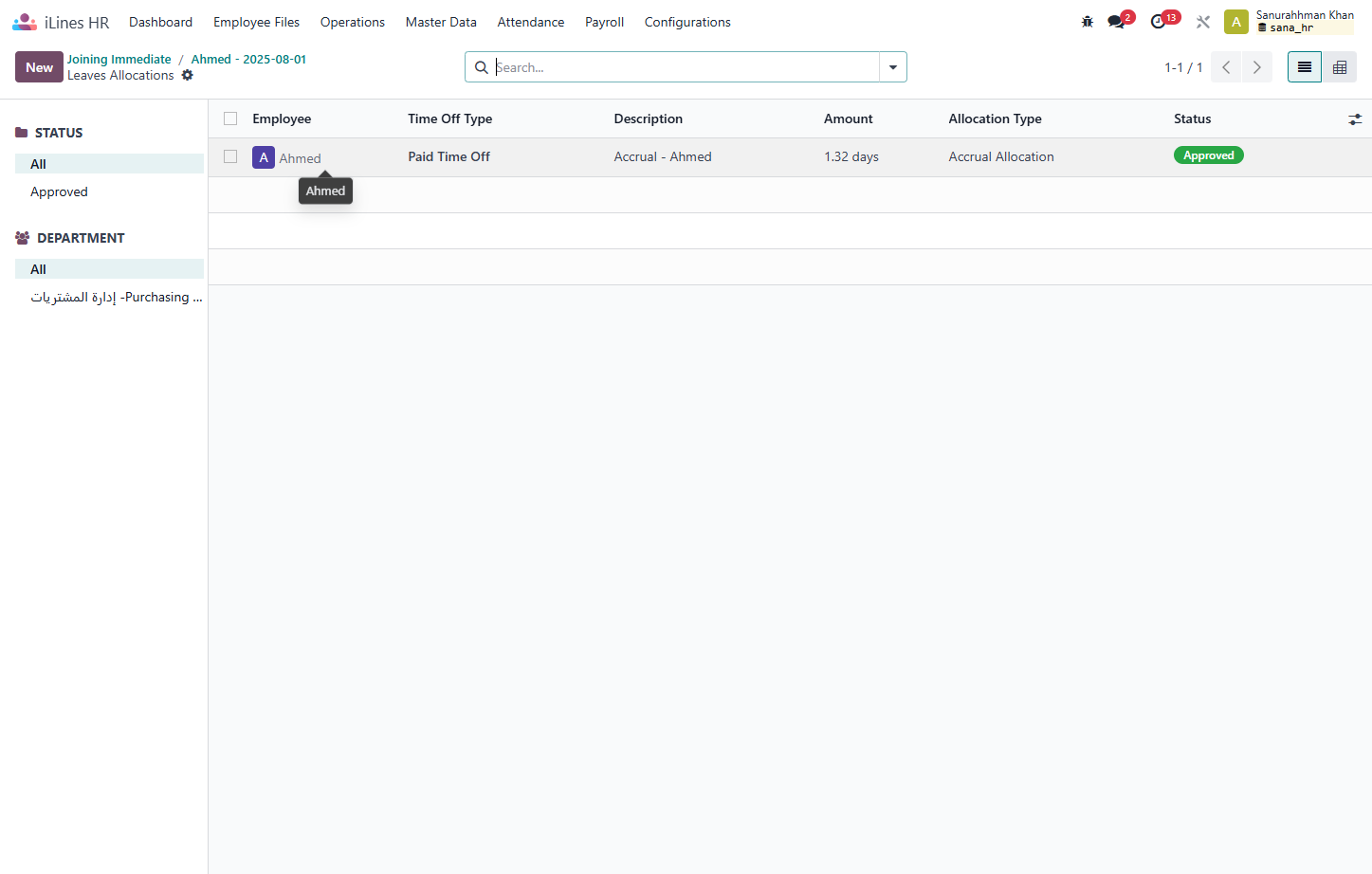Go back to Joining Immediate breadcrumb
Image resolution: width=1372 pixels, height=874 pixels.
click(x=119, y=59)
